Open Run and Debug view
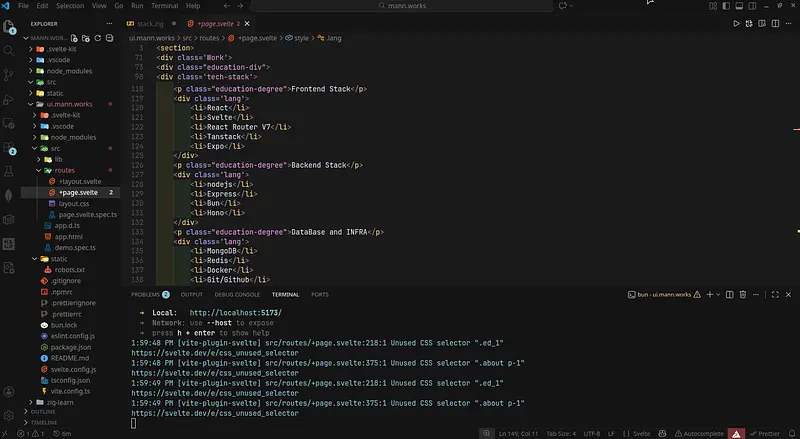Viewport: 800px width, 439px height. pos(12,99)
